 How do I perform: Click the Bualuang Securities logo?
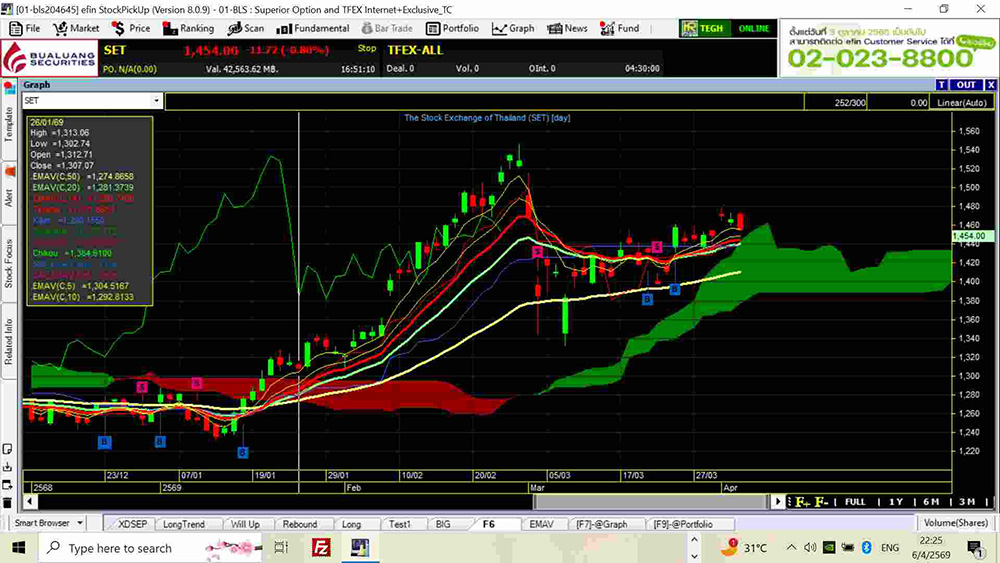(38, 58)
